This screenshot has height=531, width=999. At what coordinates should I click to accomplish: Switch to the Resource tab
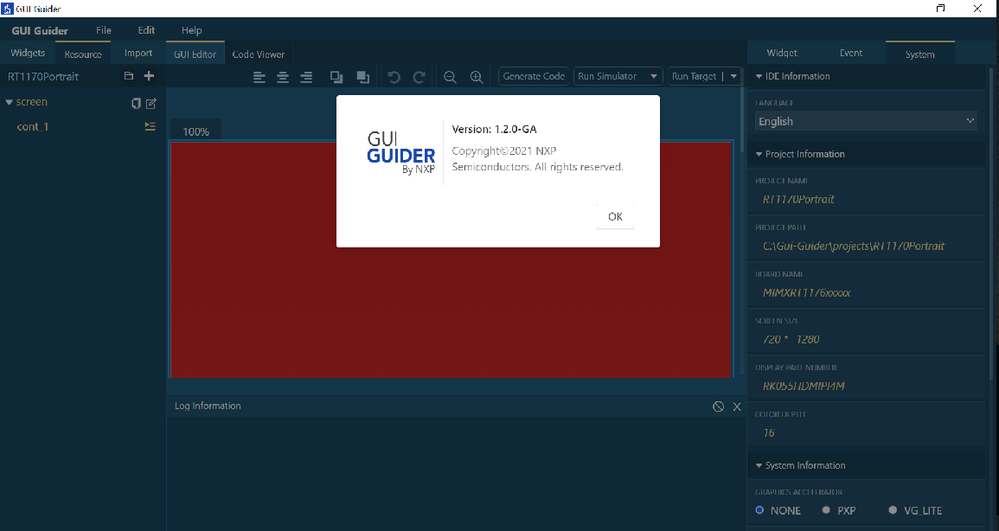pyautogui.click(x=83, y=54)
